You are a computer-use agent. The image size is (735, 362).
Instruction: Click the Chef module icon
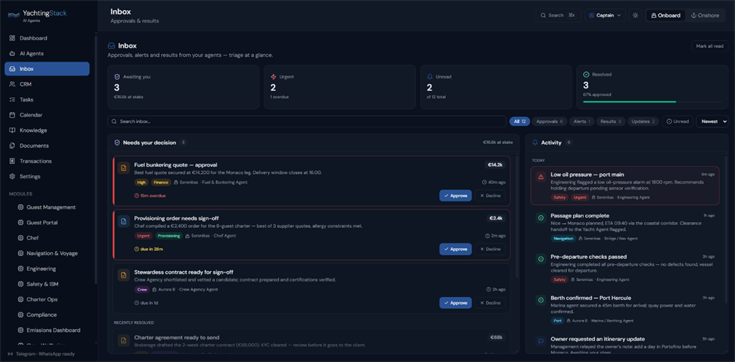pyautogui.click(x=20, y=238)
